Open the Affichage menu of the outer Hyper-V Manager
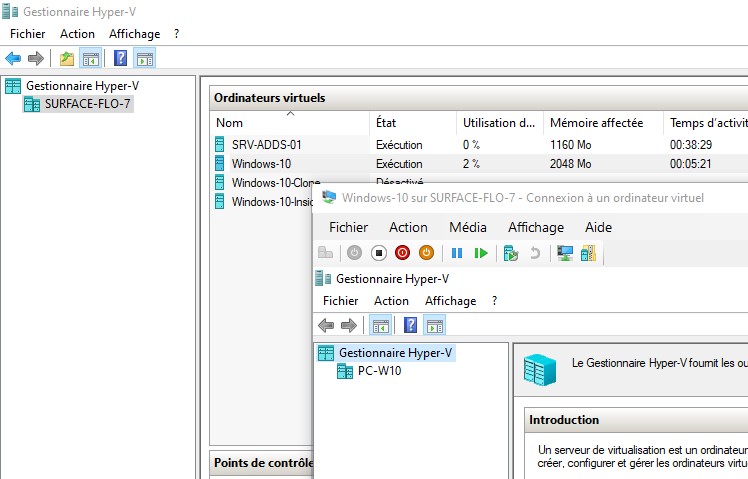 pyautogui.click(x=135, y=34)
